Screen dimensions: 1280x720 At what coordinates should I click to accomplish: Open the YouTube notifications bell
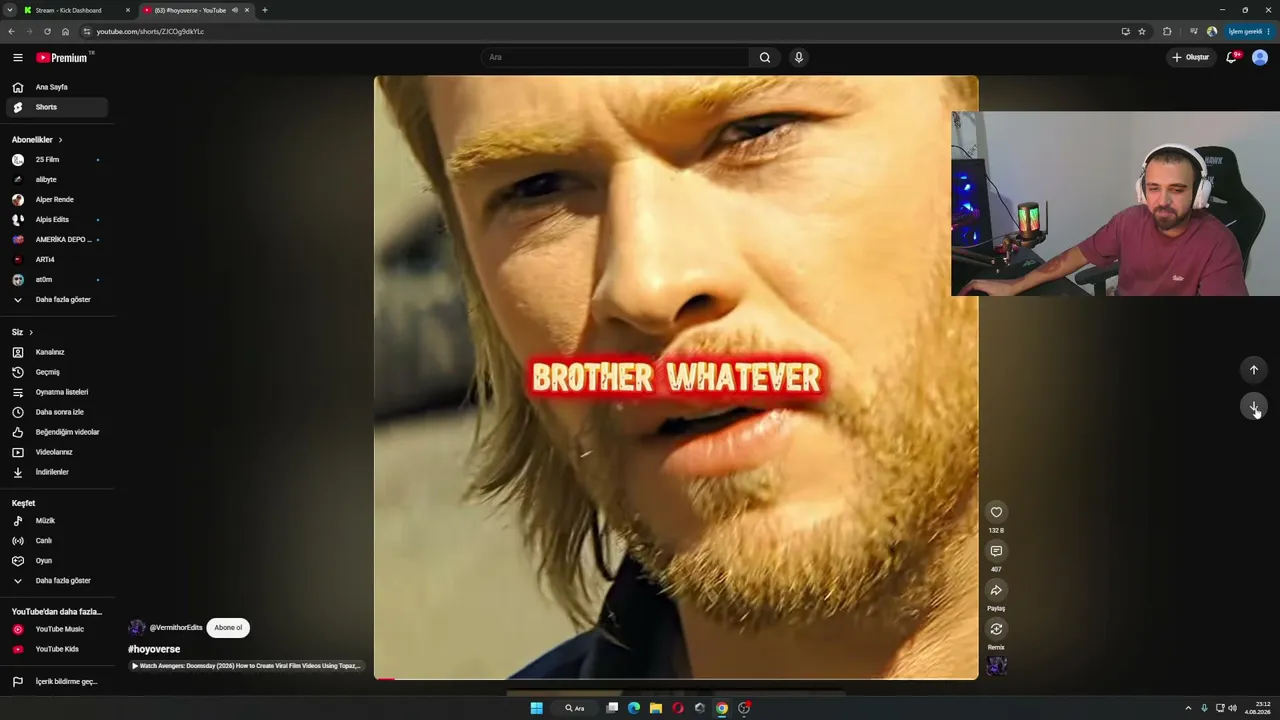(1232, 57)
